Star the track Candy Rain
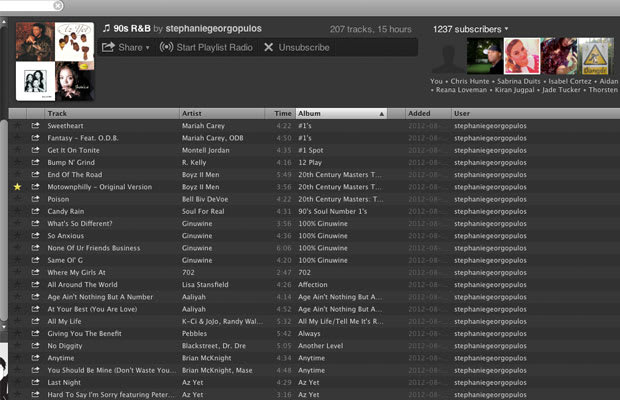620x400 pixels. [17, 211]
